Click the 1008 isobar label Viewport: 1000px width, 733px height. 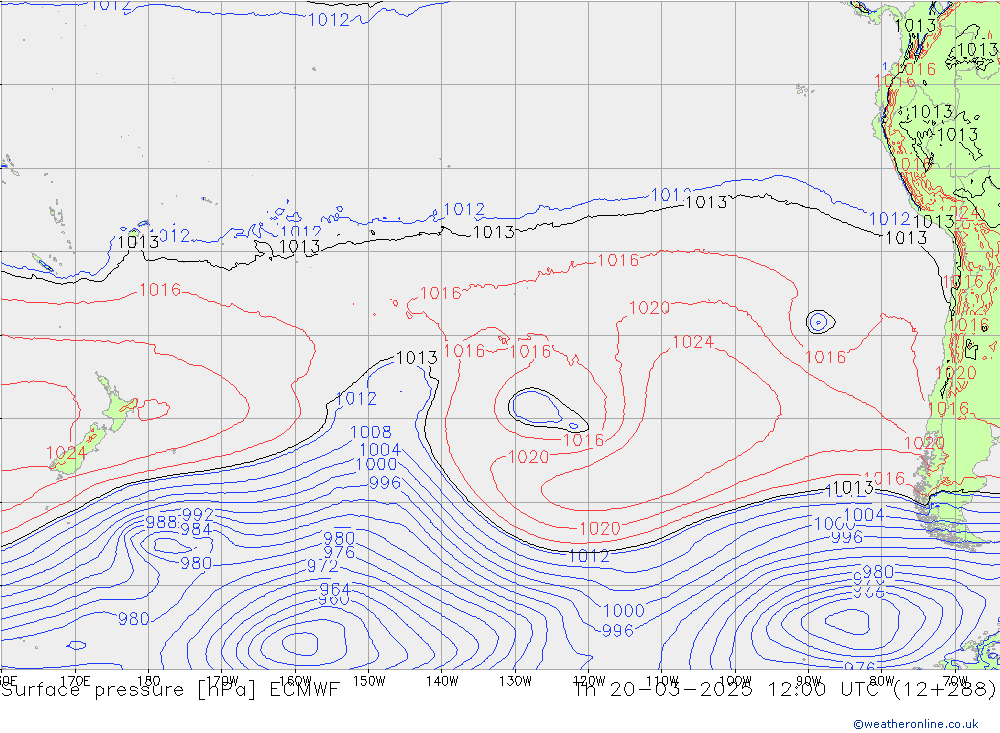(371, 433)
